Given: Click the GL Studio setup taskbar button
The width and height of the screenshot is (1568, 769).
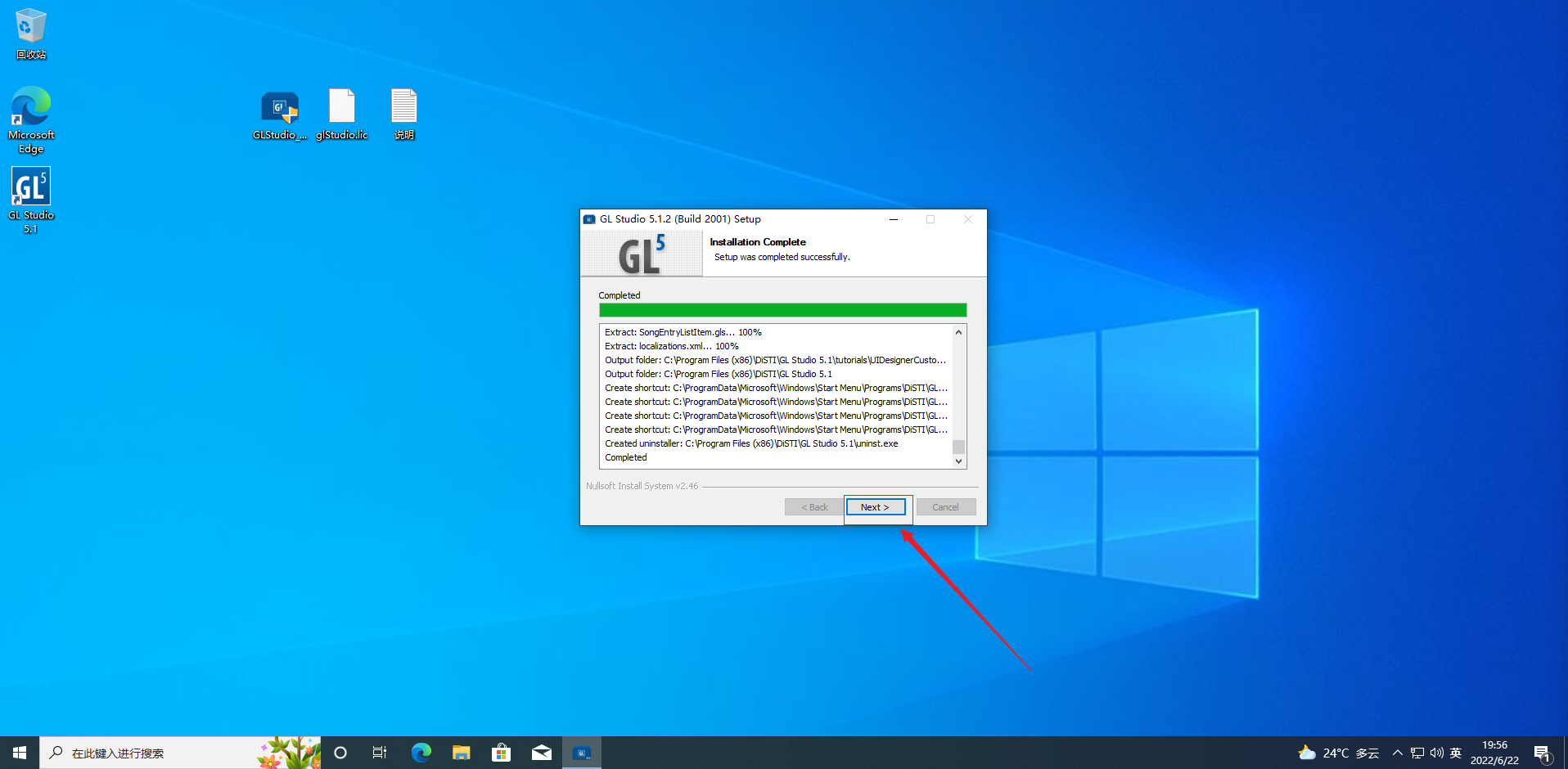Looking at the screenshot, I should pos(582,753).
